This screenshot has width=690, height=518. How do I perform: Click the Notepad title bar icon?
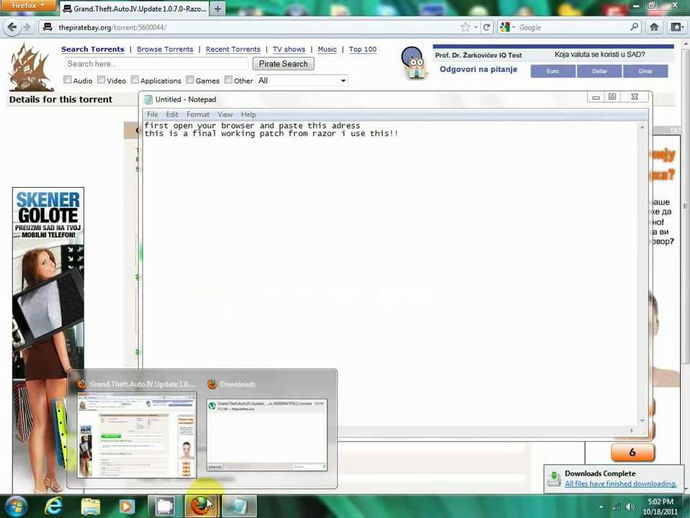[x=148, y=99]
